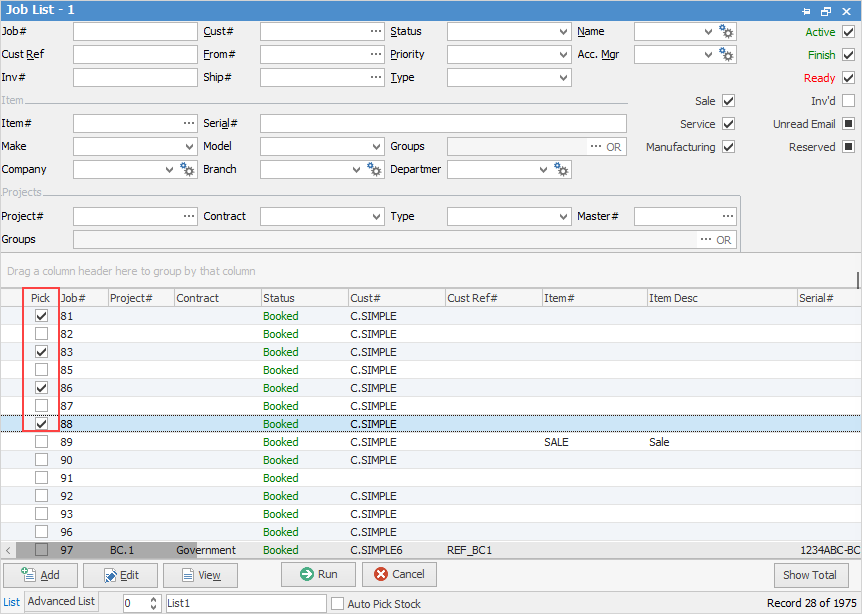Disable the Manufacturing checkbox
This screenshot has width=862, height=614.
pyautogui.click(x=728, y=147)
